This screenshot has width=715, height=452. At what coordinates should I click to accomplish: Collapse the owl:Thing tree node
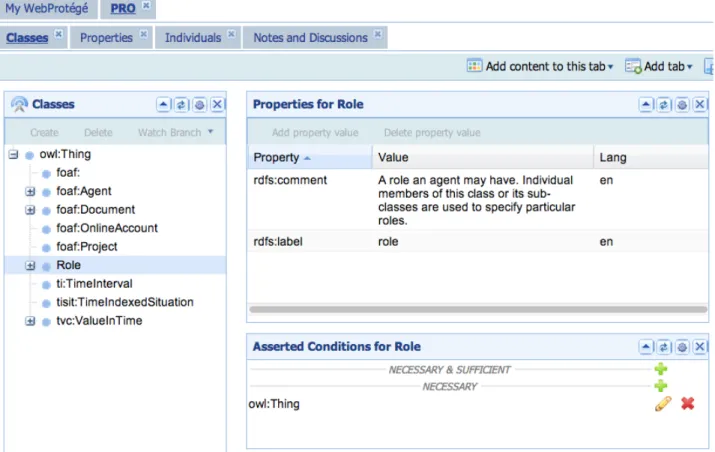(x=13, y=155)
